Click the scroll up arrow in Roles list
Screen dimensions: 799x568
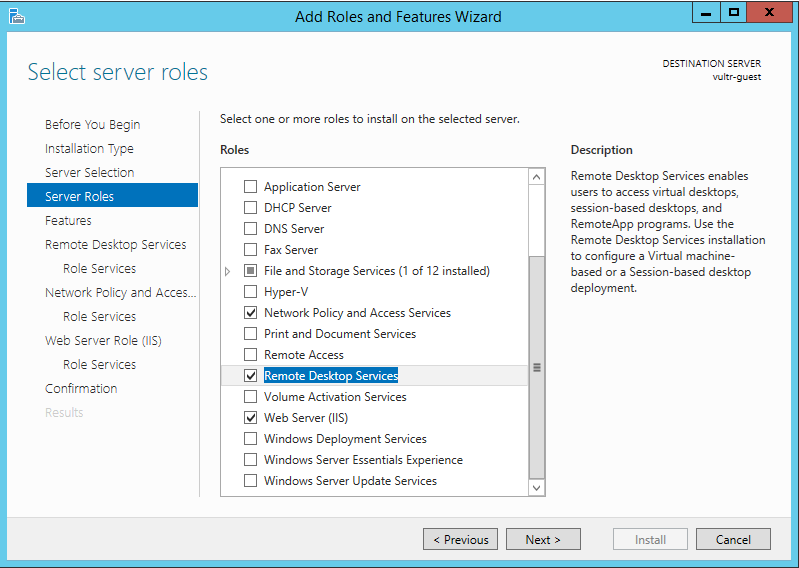pos(536,177)
